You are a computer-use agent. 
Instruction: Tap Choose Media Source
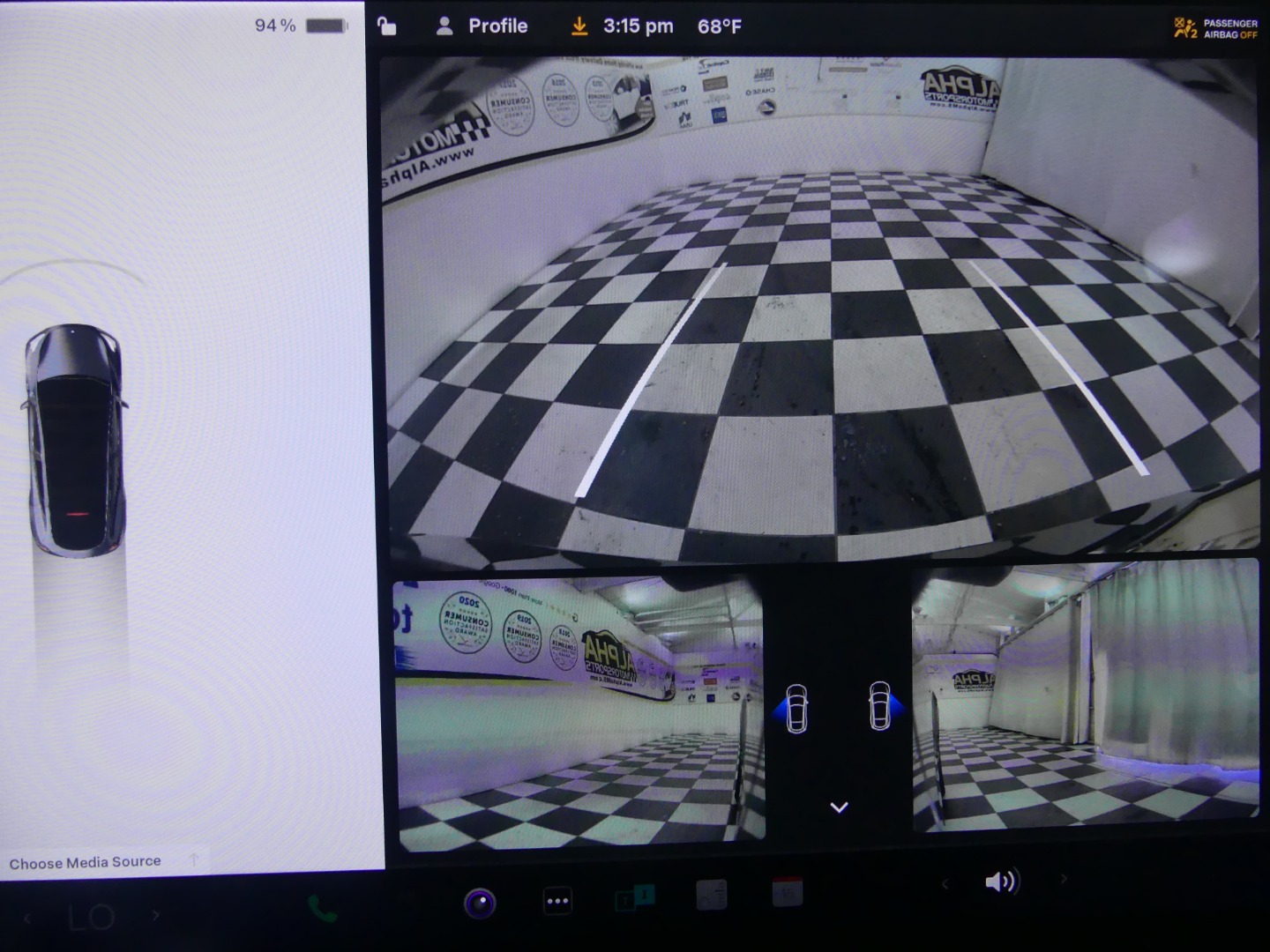click(x=86, y=862)
